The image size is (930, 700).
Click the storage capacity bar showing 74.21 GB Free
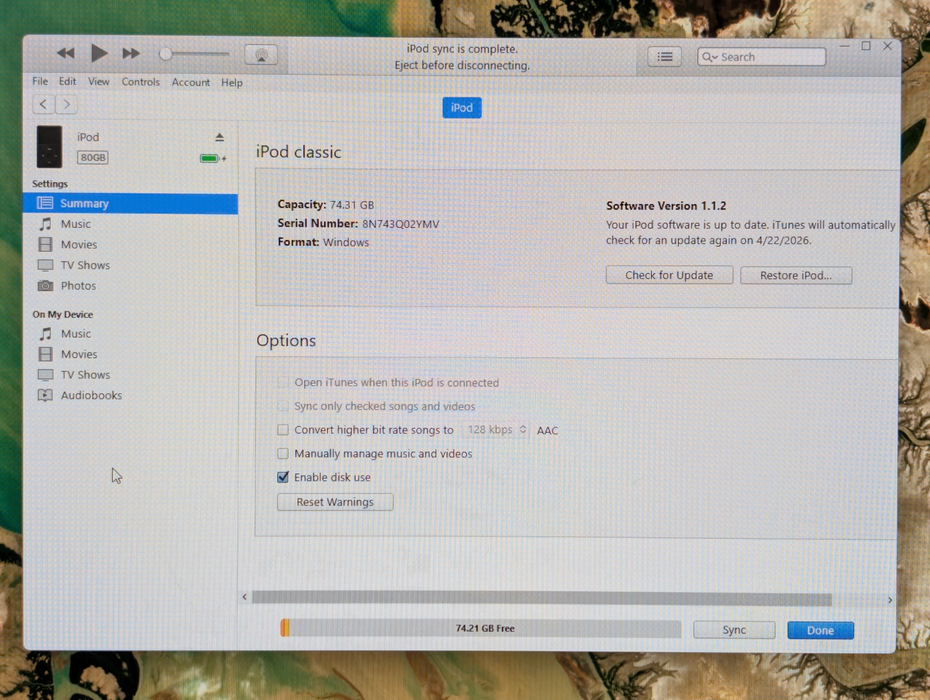[480, 628]
